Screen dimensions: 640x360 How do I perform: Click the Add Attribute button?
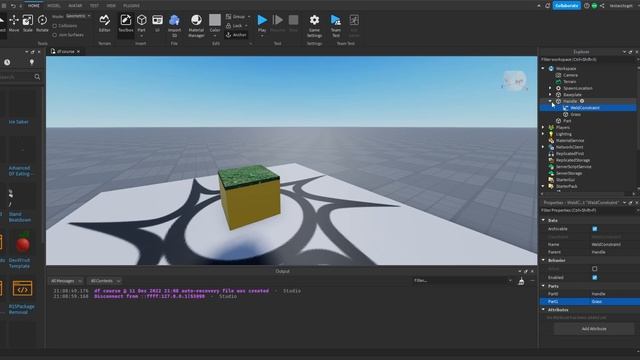coord(594,329)
